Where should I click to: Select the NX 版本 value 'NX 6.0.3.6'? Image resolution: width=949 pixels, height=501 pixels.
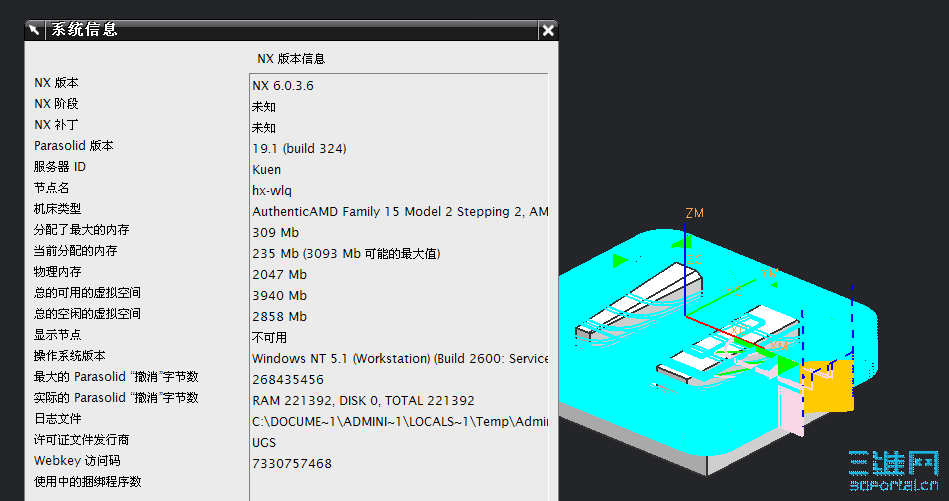(x=283, y=85)
